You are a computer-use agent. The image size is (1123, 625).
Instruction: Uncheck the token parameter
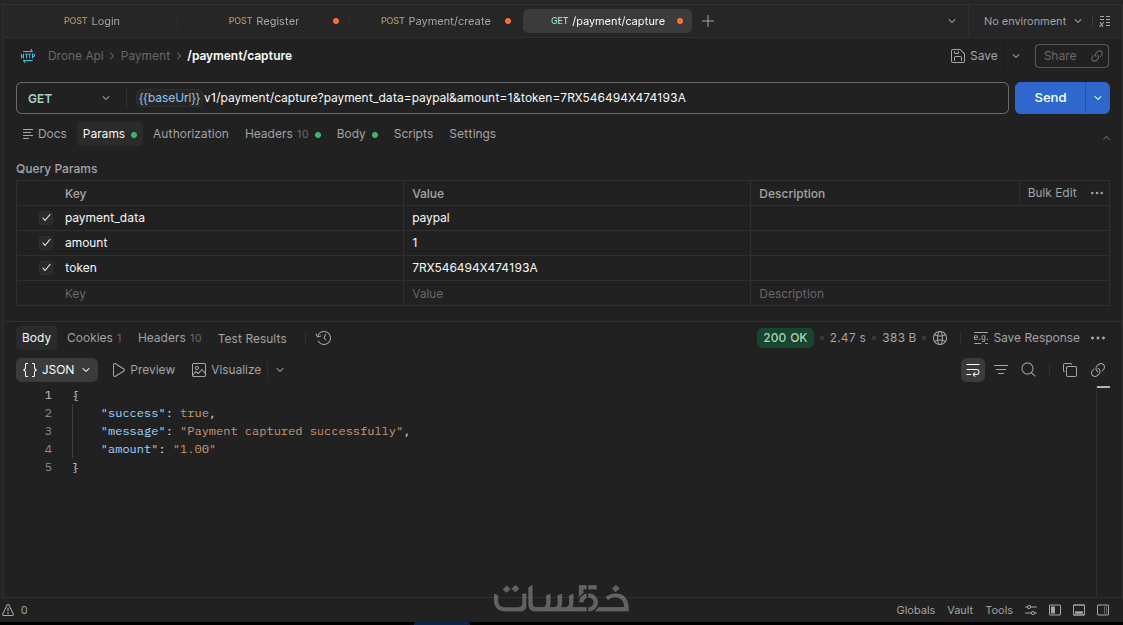click(47, 268)
